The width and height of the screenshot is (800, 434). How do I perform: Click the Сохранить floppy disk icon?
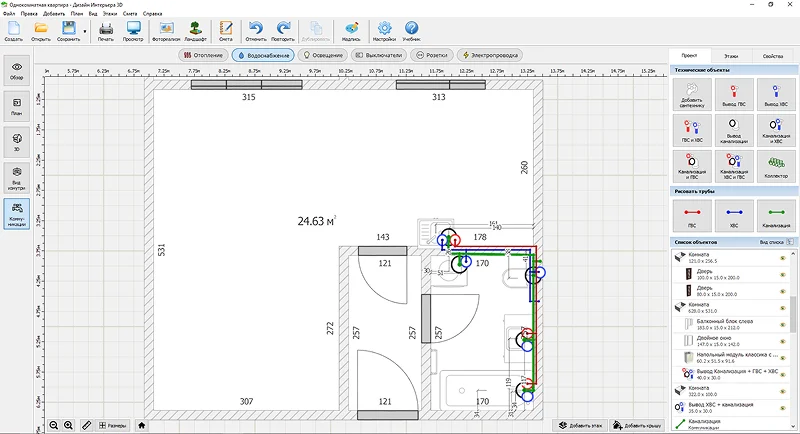pos(68,31)
